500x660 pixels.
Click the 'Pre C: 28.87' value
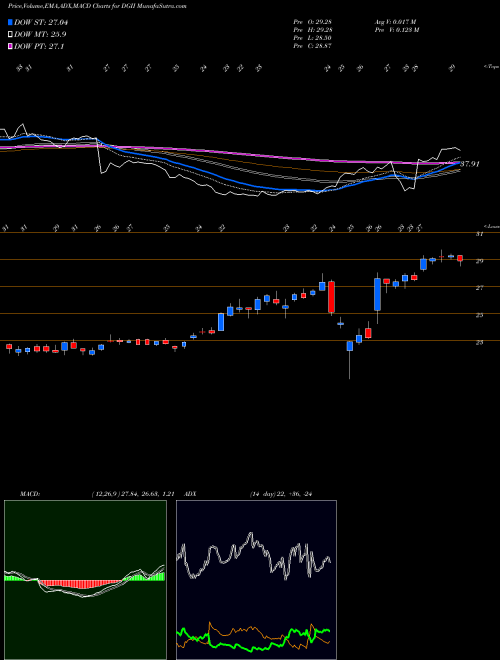tap(312, 46)
